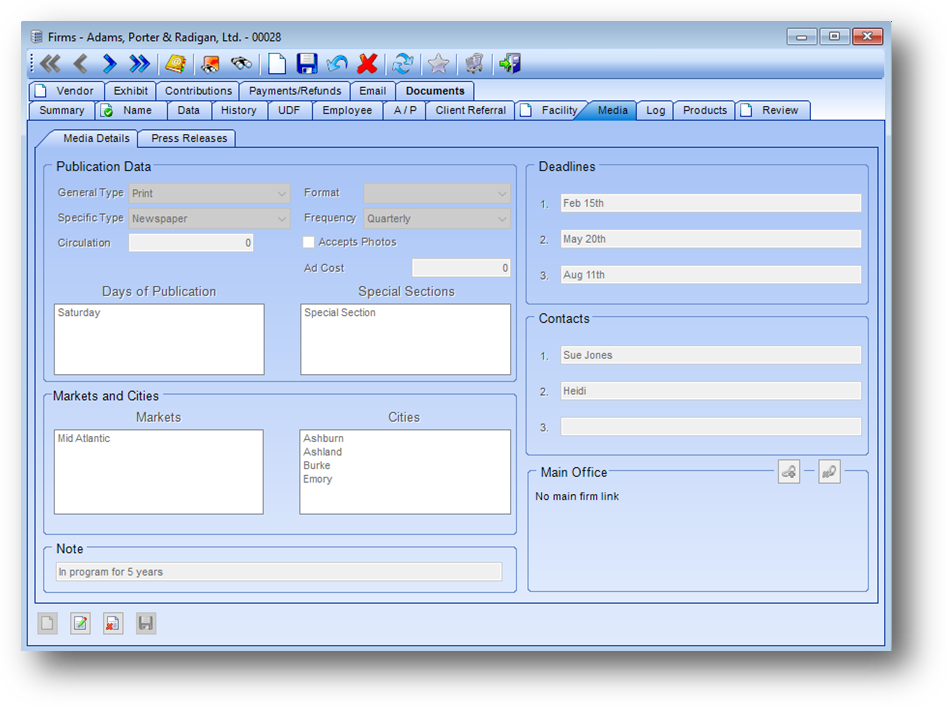Viewport: 947px width, 706px height.
Task: Click the delete media record icon at bottom
Action: (x=113, y=623)
